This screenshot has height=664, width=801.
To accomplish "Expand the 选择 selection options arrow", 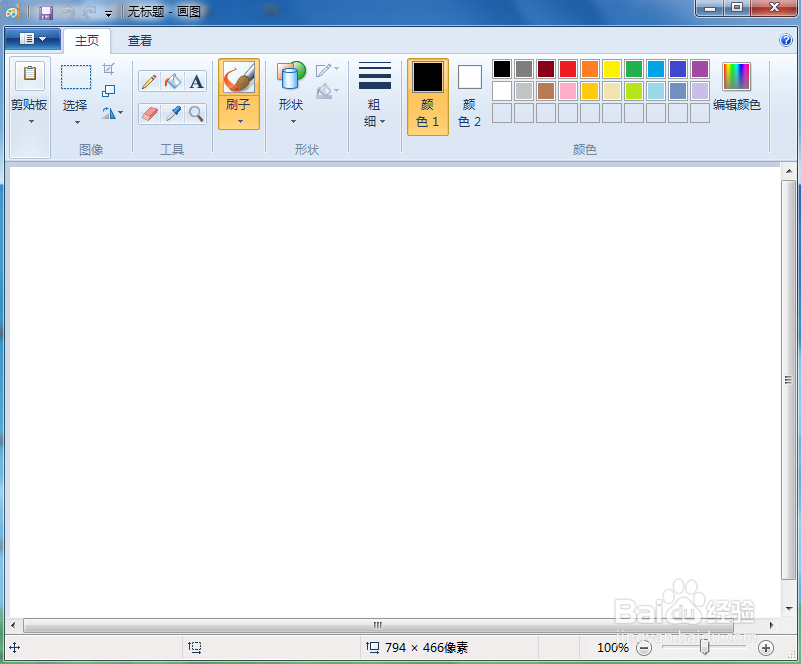I will (77, 123).
